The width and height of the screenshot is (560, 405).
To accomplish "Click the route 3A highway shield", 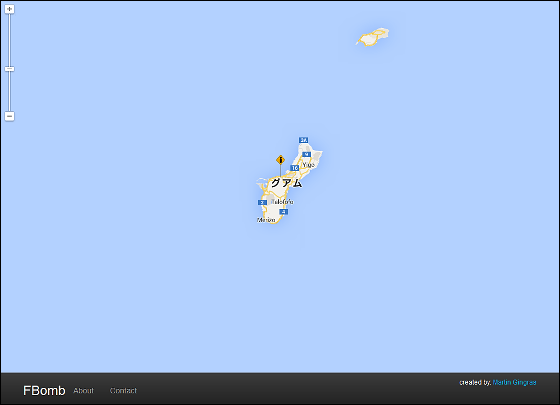I will pyautogui.click(x=304, y=140).
